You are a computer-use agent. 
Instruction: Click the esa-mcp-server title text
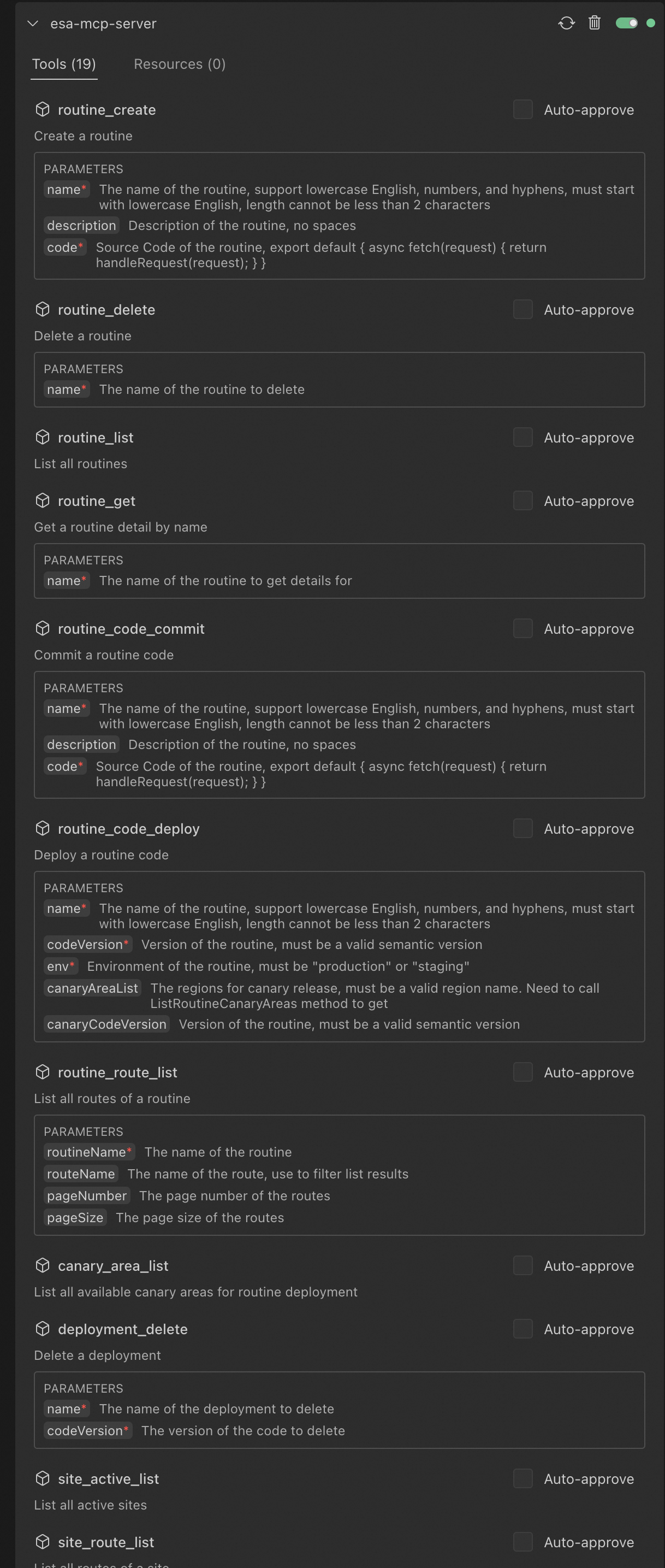point(103,23)
